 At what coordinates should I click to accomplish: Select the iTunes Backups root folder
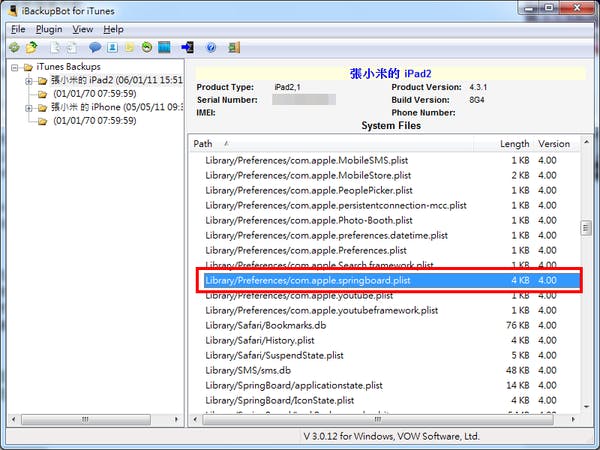pyautogui.click(x=68, y=67)
